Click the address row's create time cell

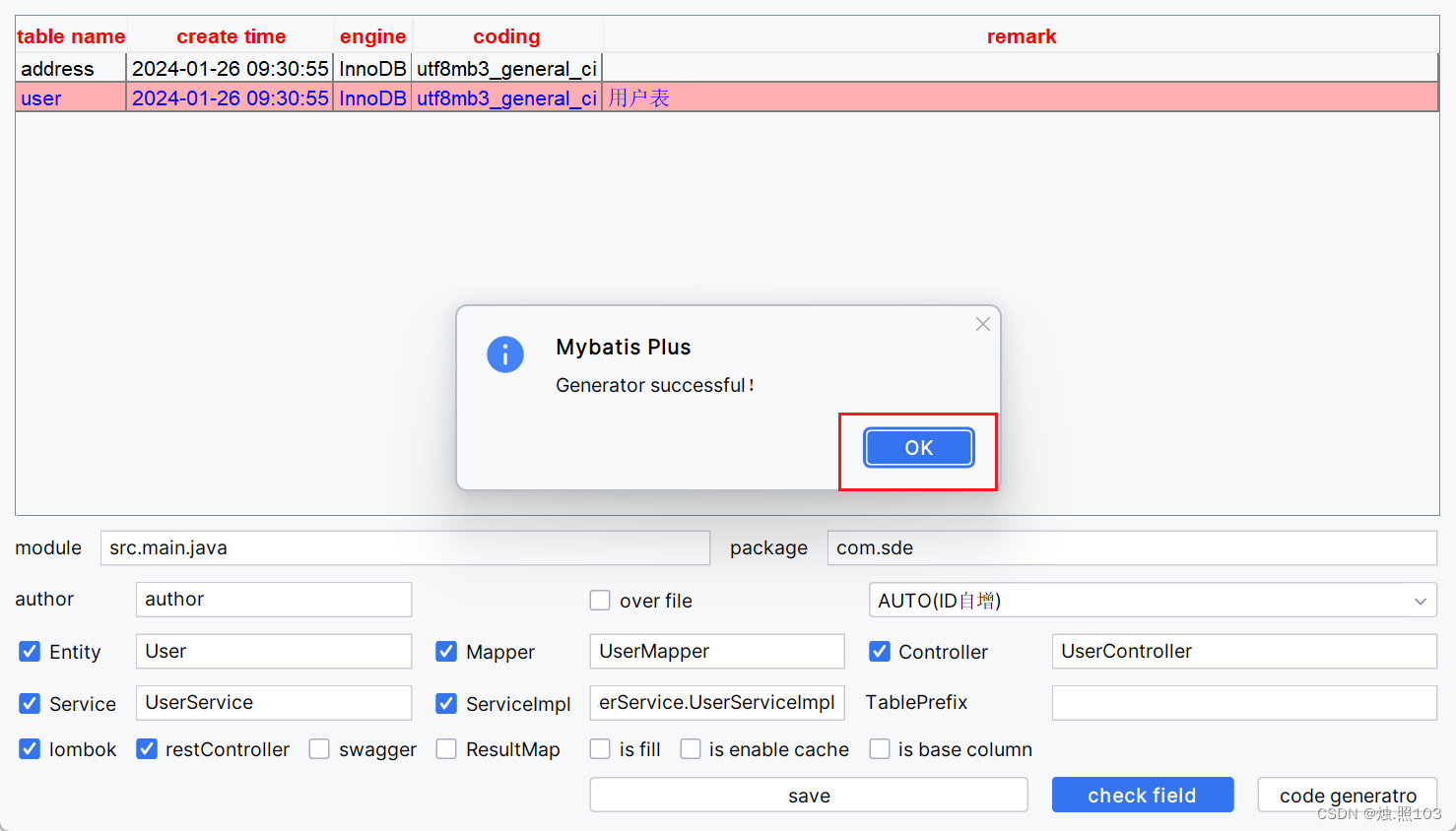[231, 68]
